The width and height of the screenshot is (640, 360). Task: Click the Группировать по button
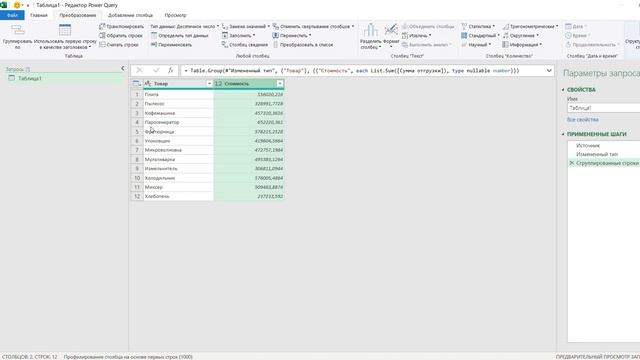[x=17, y=37]
